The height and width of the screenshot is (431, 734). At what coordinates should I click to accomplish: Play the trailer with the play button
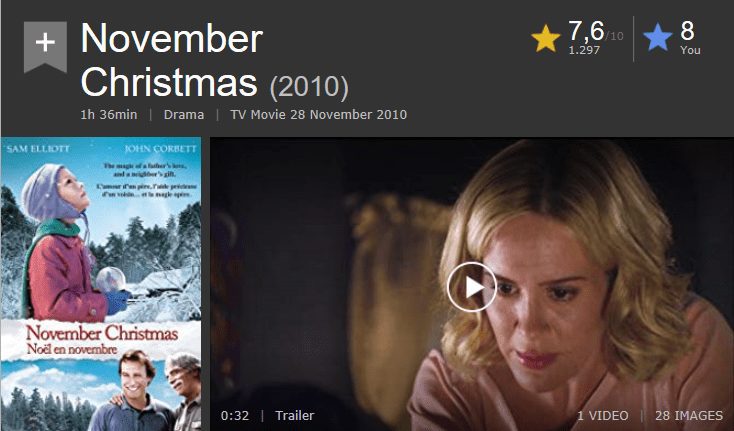point(471,287)
